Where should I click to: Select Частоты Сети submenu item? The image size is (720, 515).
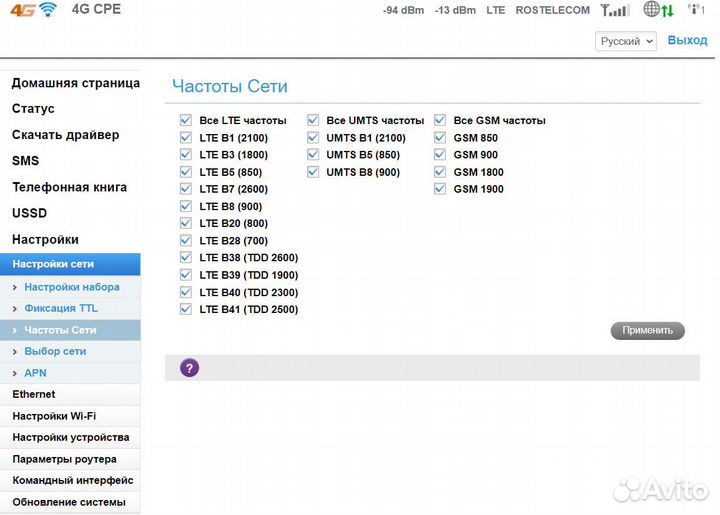70,330
